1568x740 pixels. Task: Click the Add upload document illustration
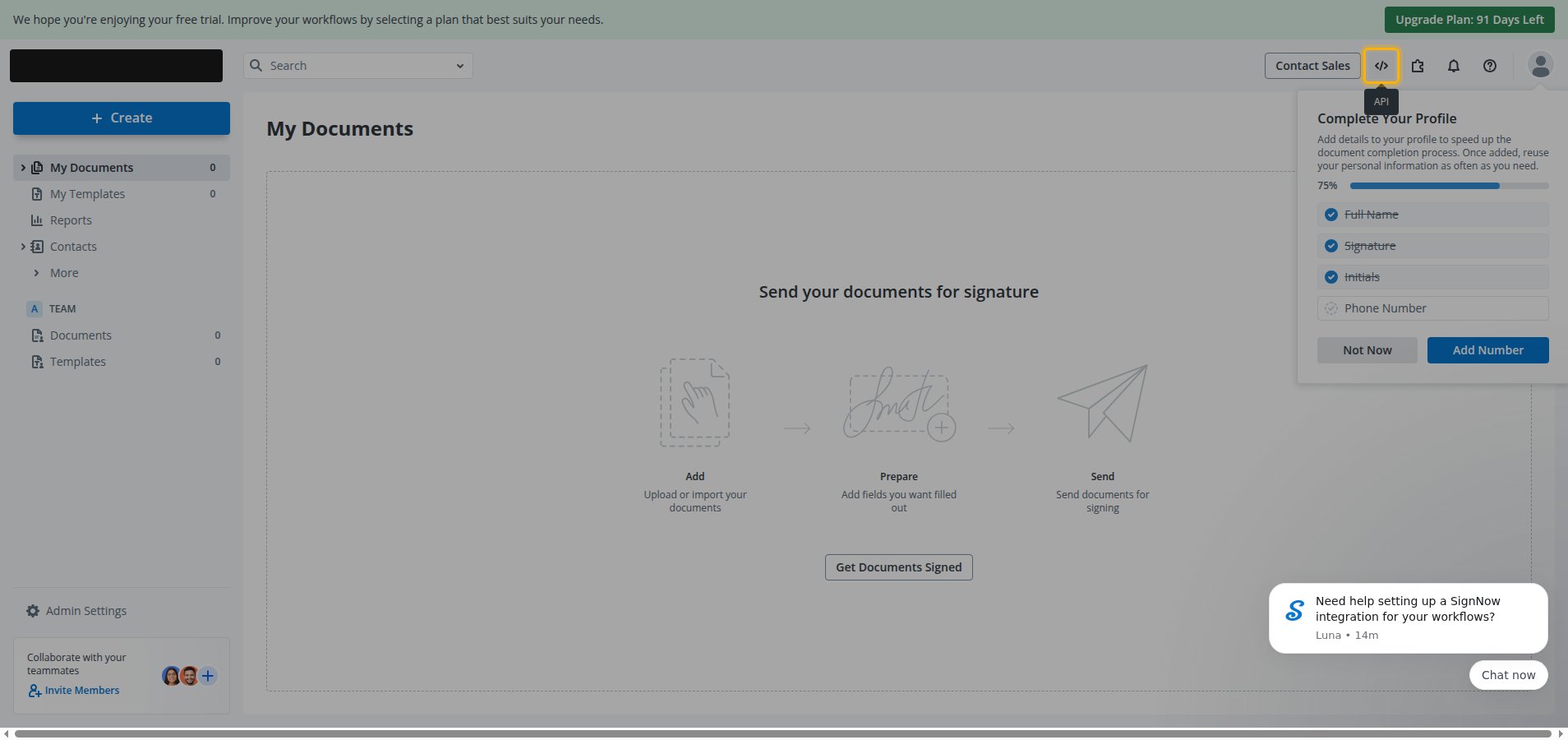(695, 403)
